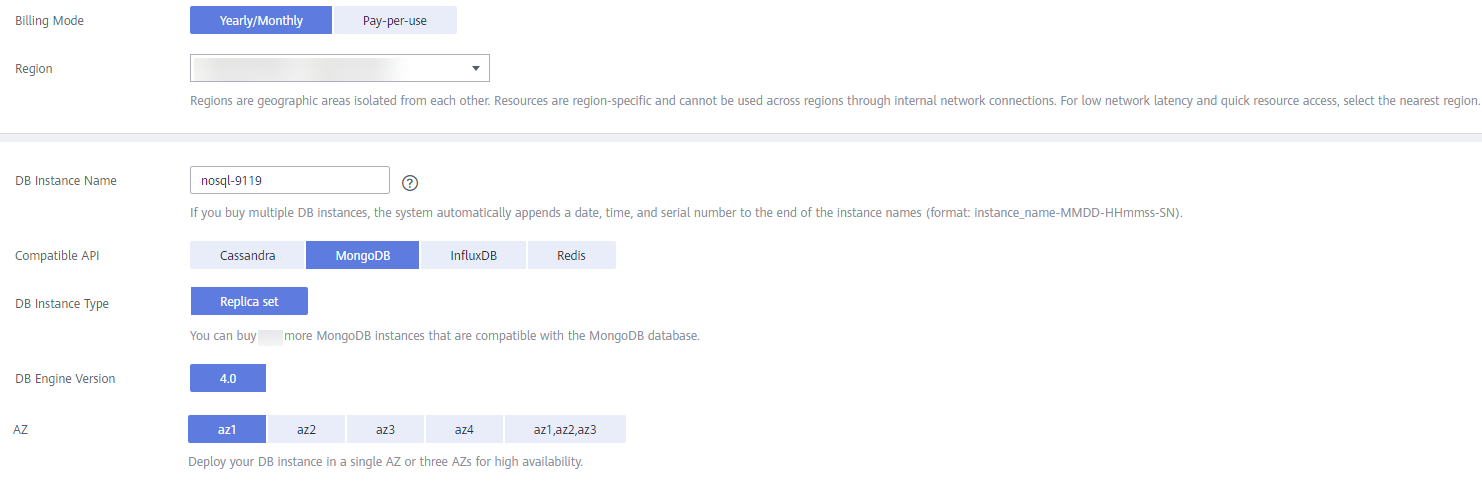Viewport: 1482px width, 481px height.
Task: Open the Region combo box
Action: (340, 68)
